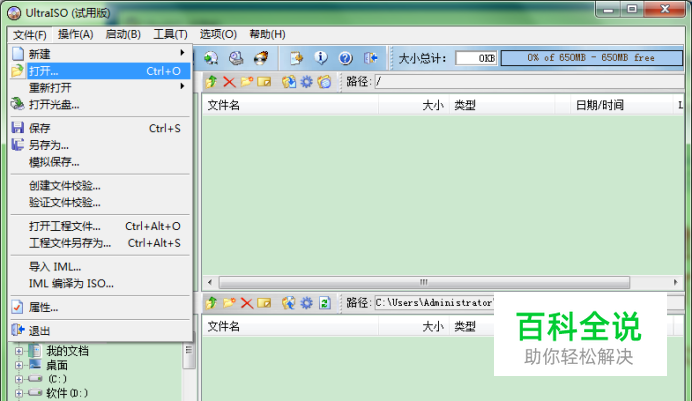The height and width of the screenshot is (401, 692).
Task: Click the blue gear icon in lower local pane toolbar
Action: point(306,303)
